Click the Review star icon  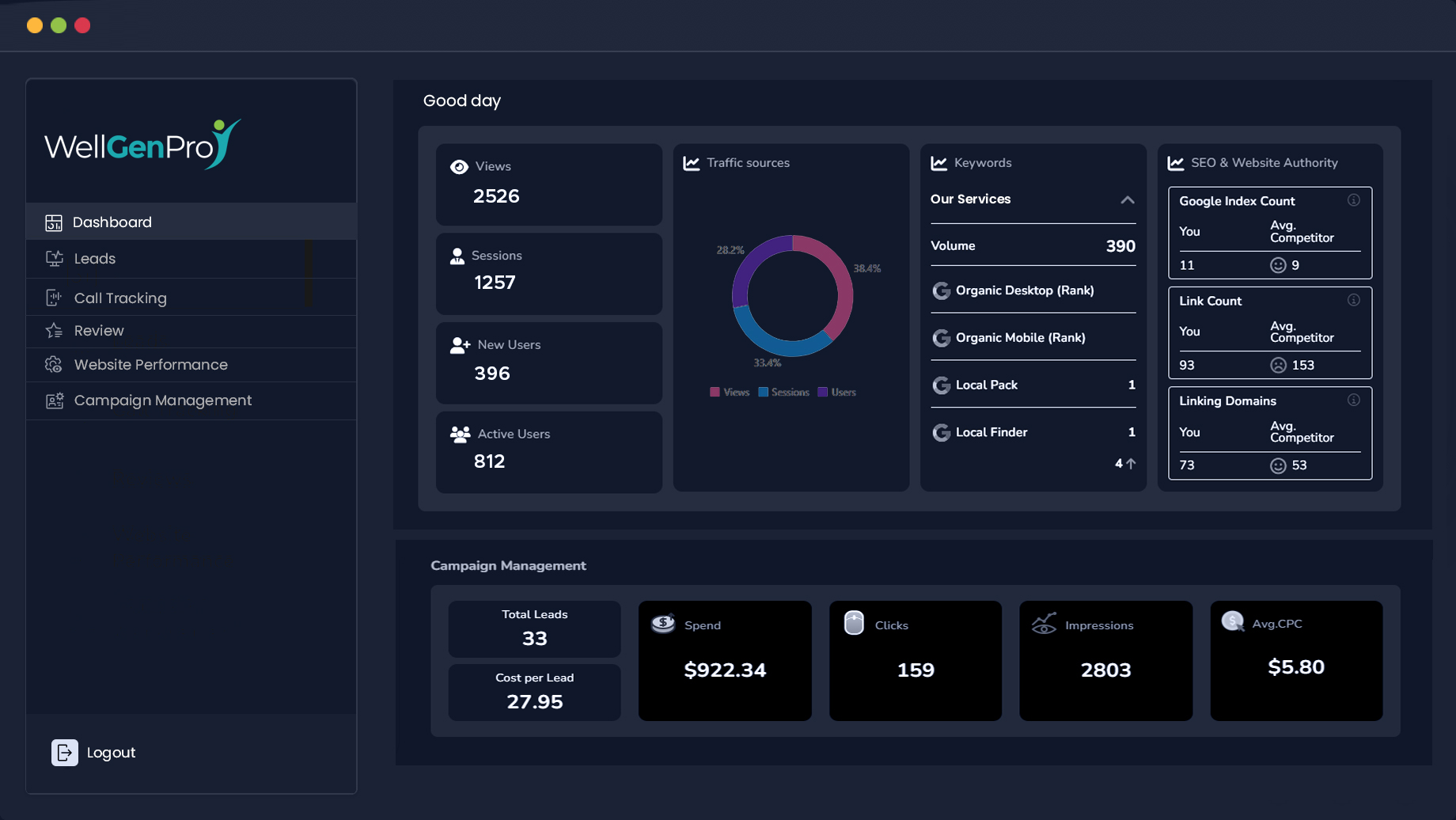tap(54, 331)
